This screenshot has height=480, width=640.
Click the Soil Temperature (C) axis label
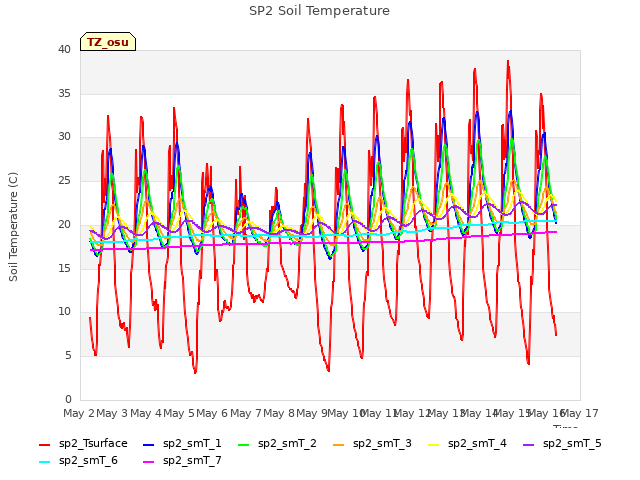[13, 227]
